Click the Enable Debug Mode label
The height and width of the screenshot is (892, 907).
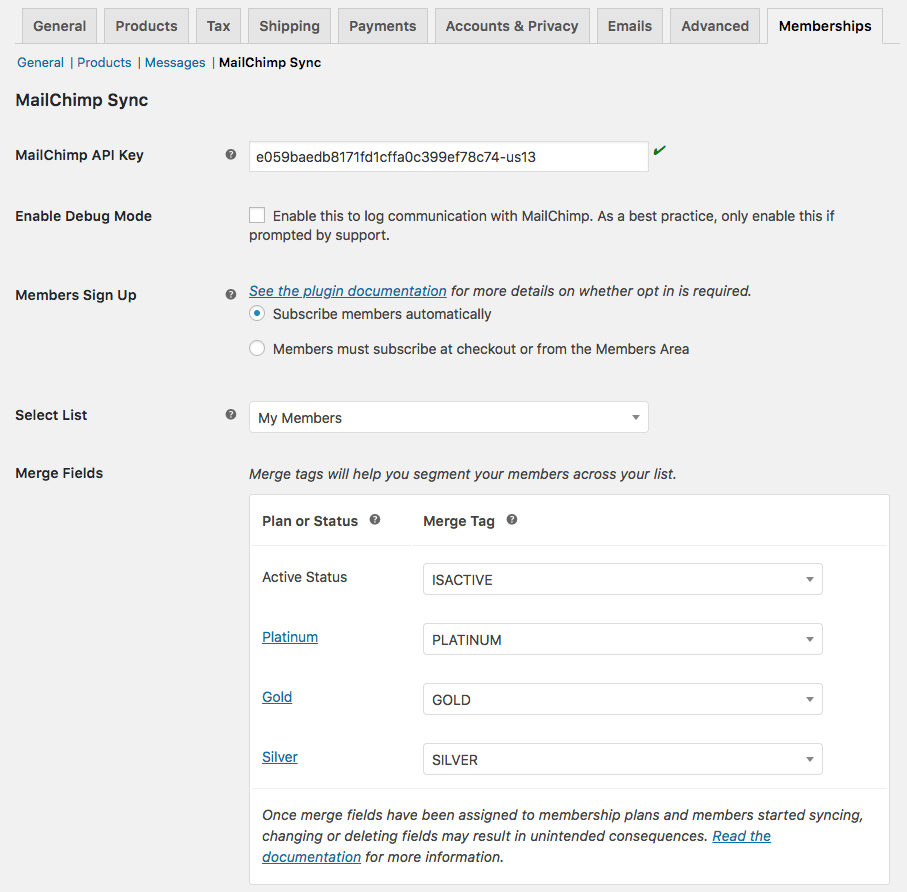pyautogui.click(x=83, y=216)
